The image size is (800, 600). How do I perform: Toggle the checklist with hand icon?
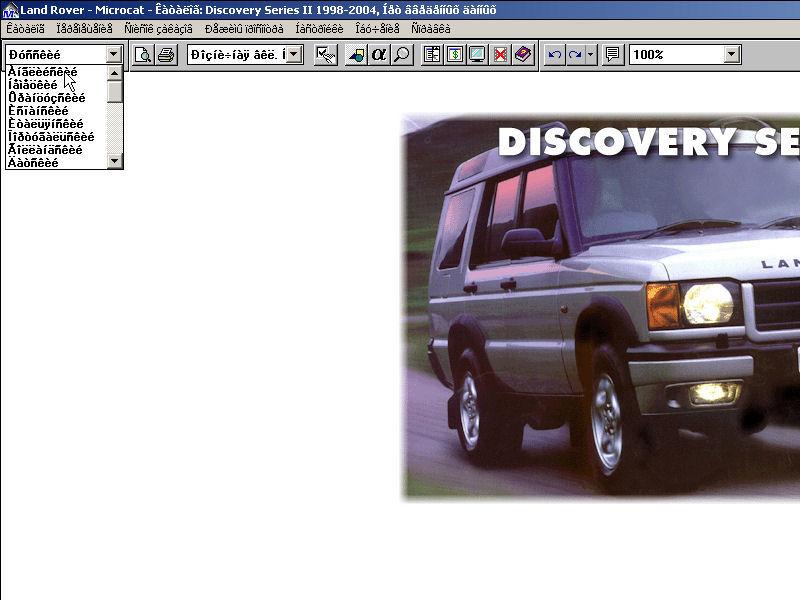pos(325,54)
